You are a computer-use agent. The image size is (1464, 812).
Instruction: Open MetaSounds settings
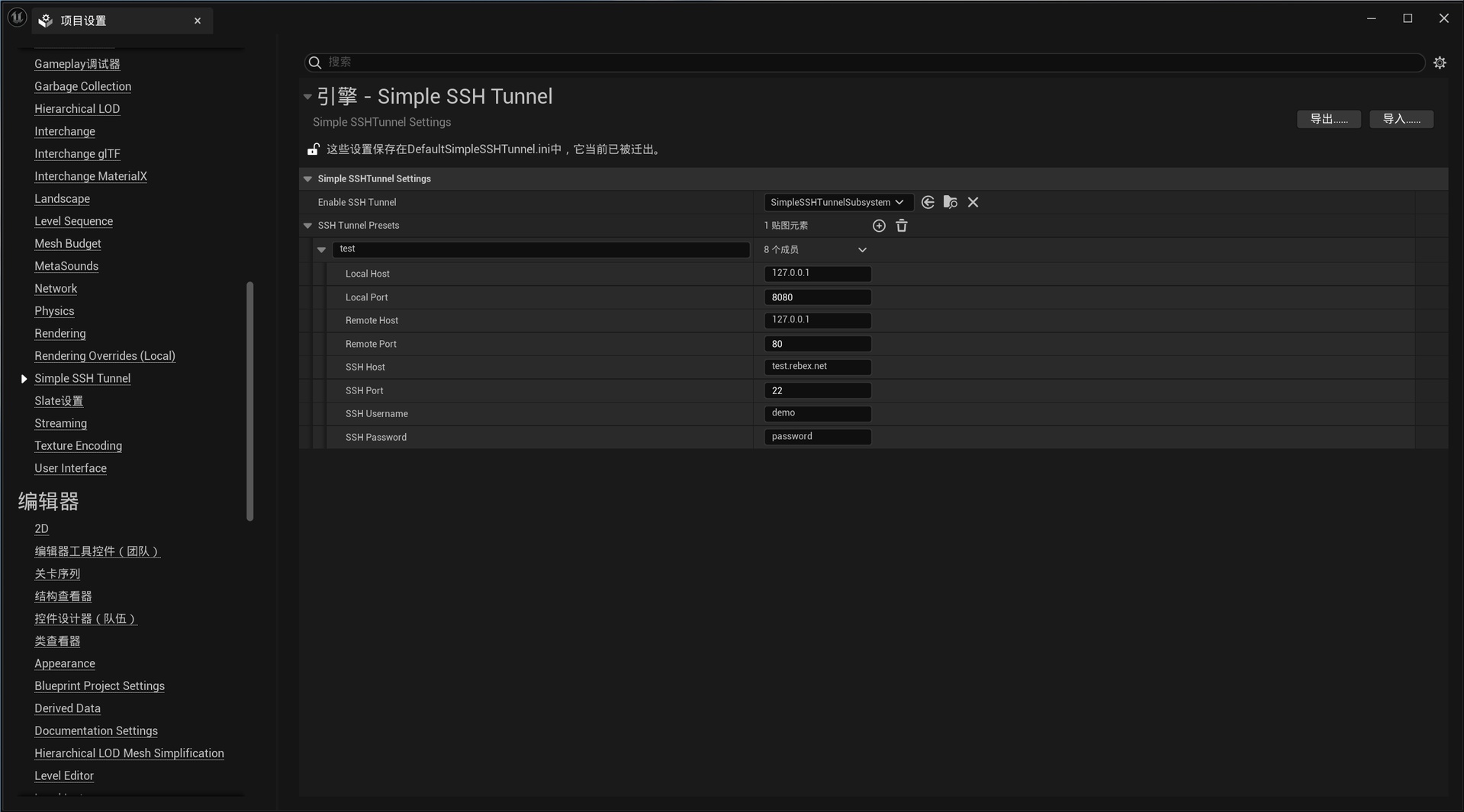66,266
